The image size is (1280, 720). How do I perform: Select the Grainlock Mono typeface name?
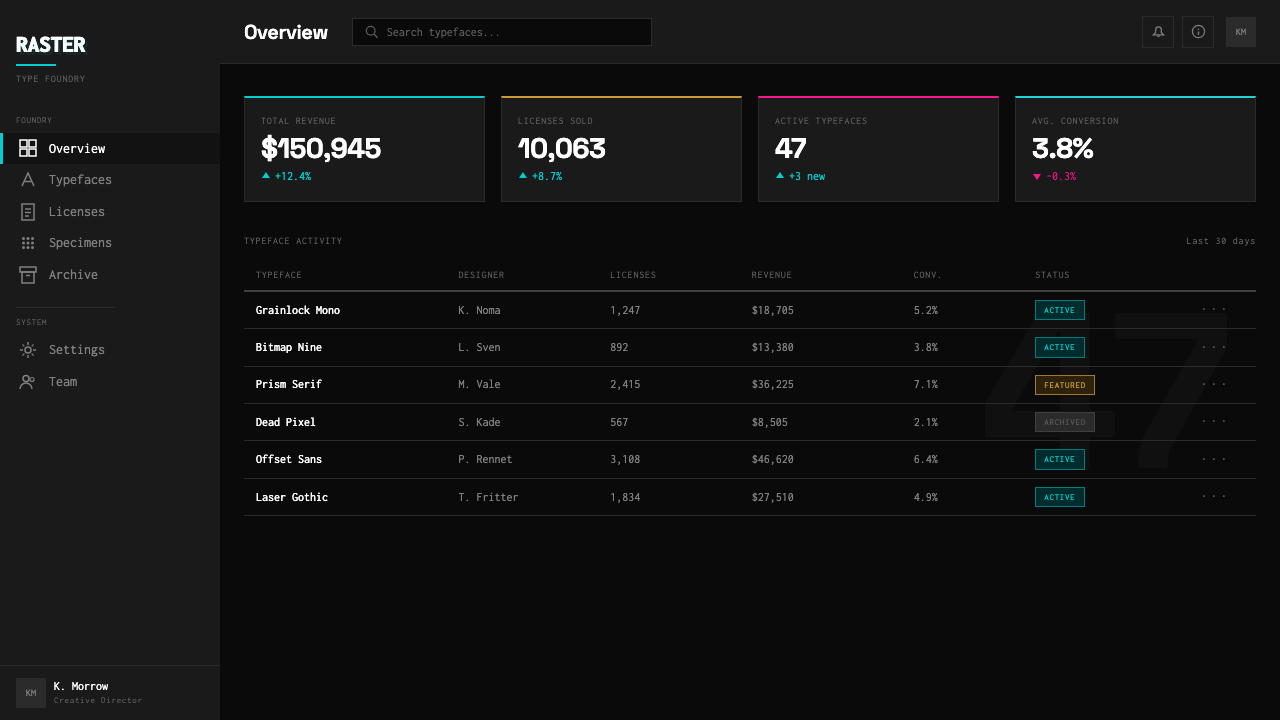click(x=298, y=310)
